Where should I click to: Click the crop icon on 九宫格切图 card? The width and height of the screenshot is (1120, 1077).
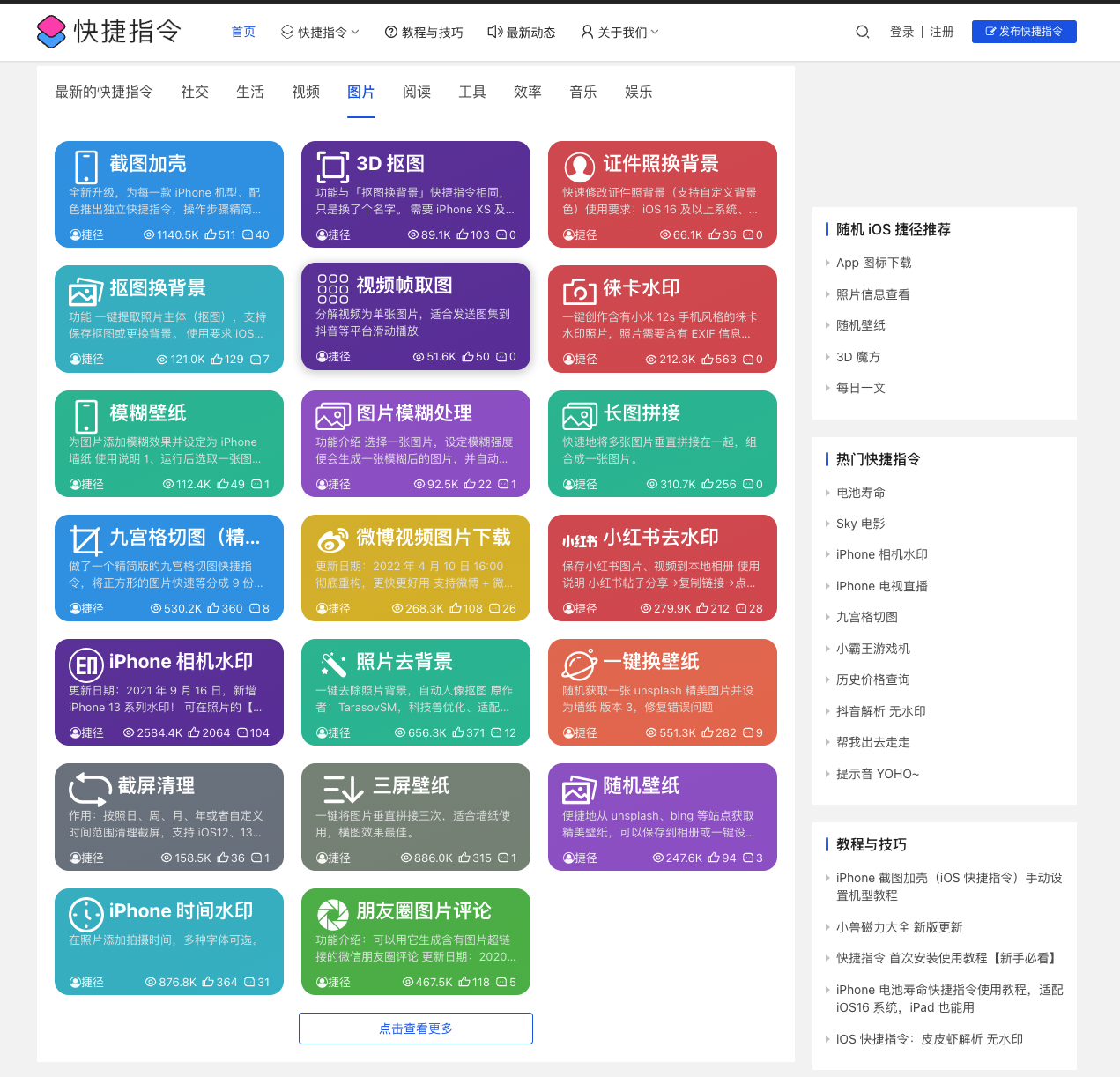point(86,540)
